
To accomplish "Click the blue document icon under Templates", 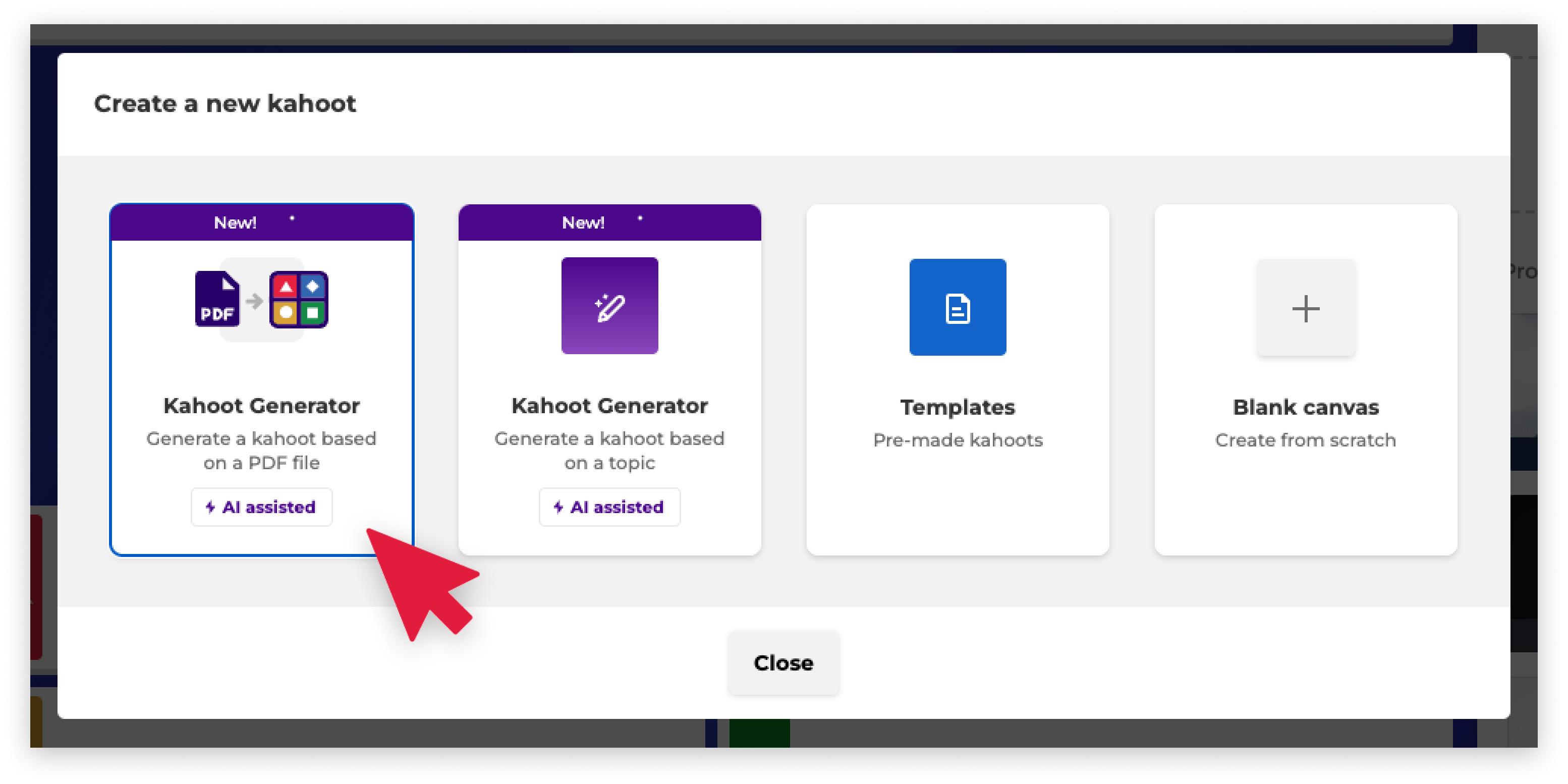I will click(x=958, y=307).
